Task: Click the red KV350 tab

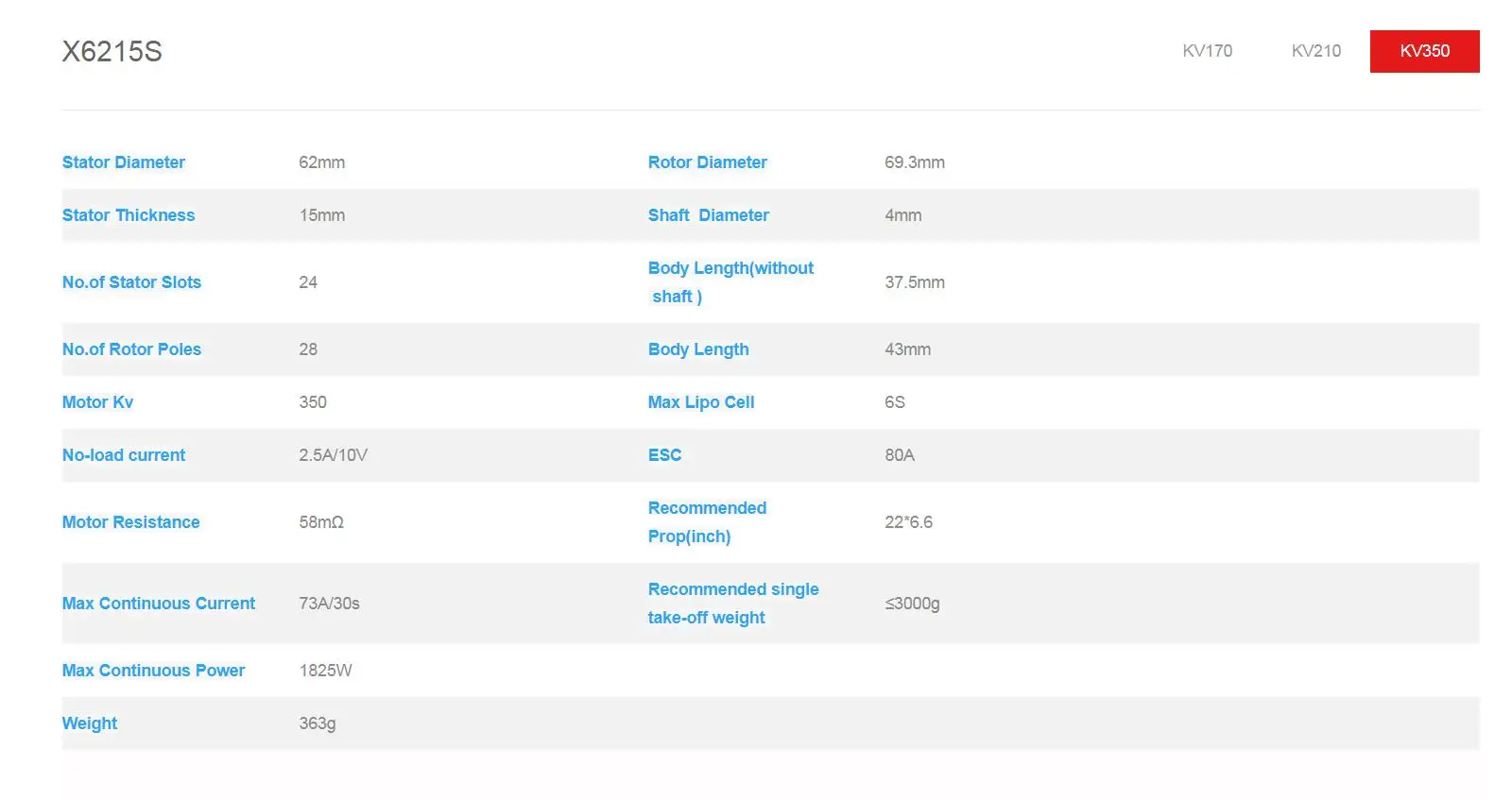Action: coord(1424,51)
